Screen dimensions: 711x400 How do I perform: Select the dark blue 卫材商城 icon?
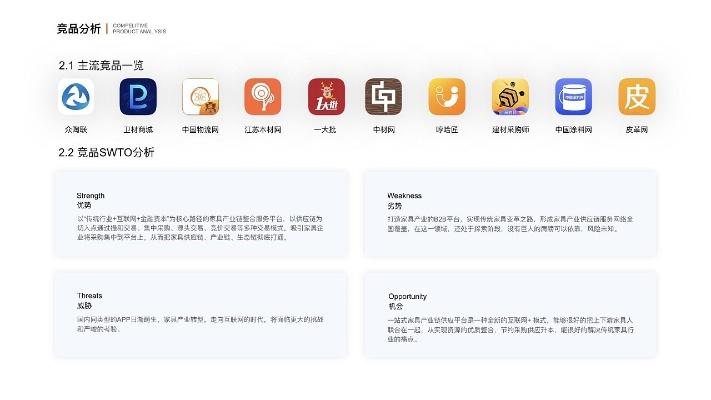[138, 97]
